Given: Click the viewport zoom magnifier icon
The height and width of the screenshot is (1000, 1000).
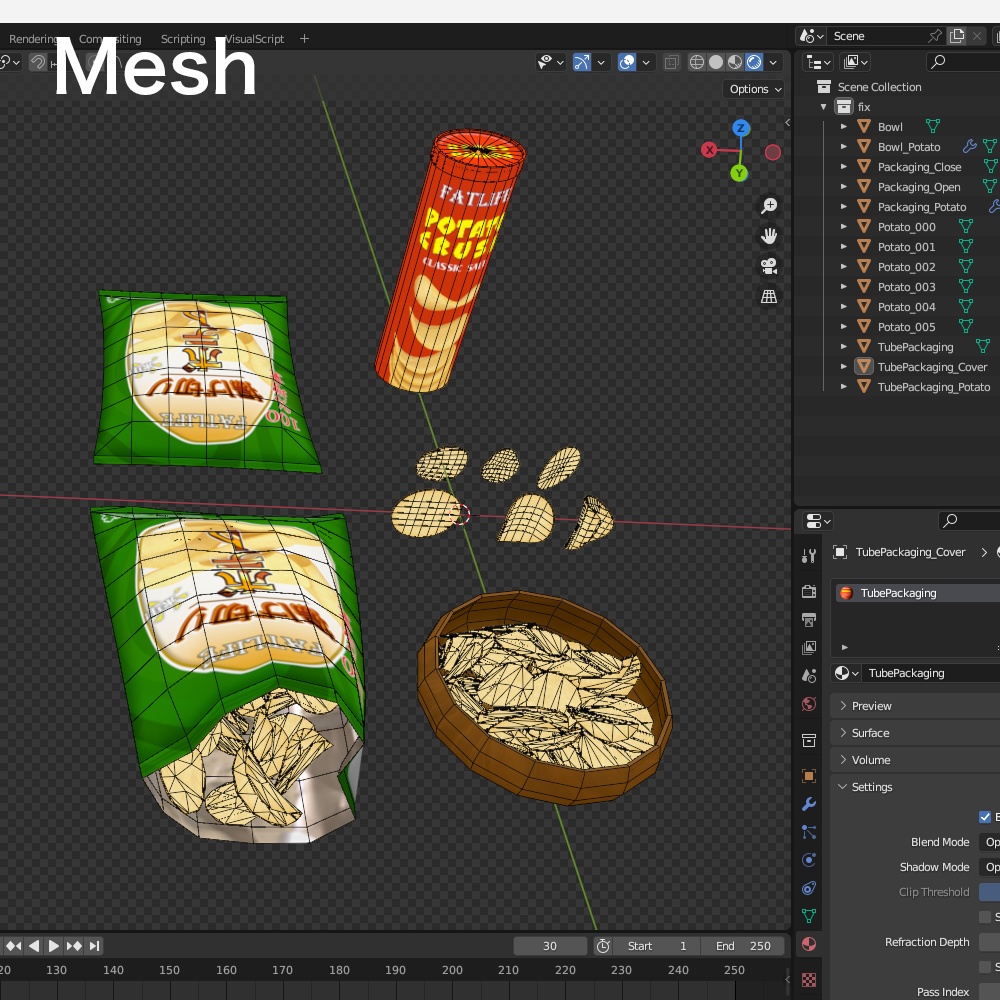Looking at the screenshot, I should pos(769,205).
